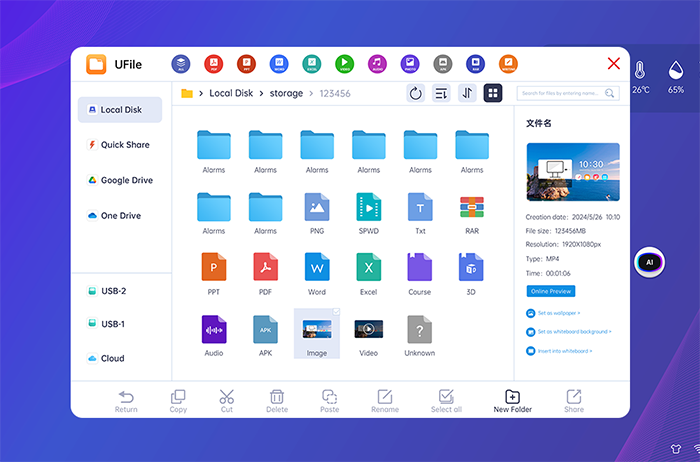The width and height of the screenshot is (700, 462).
Task: Click the file search input field
Action: pyautogui.click(x=560, y=93)
